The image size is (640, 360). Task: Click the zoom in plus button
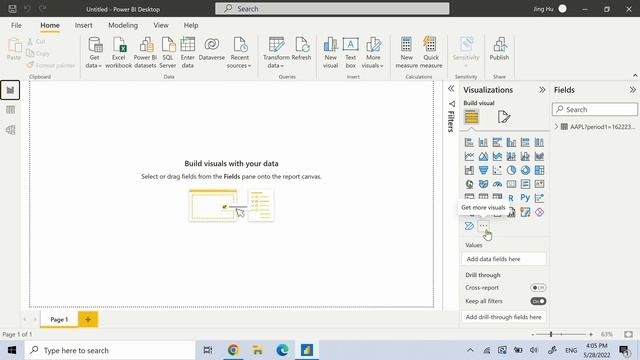click(590, 334)
